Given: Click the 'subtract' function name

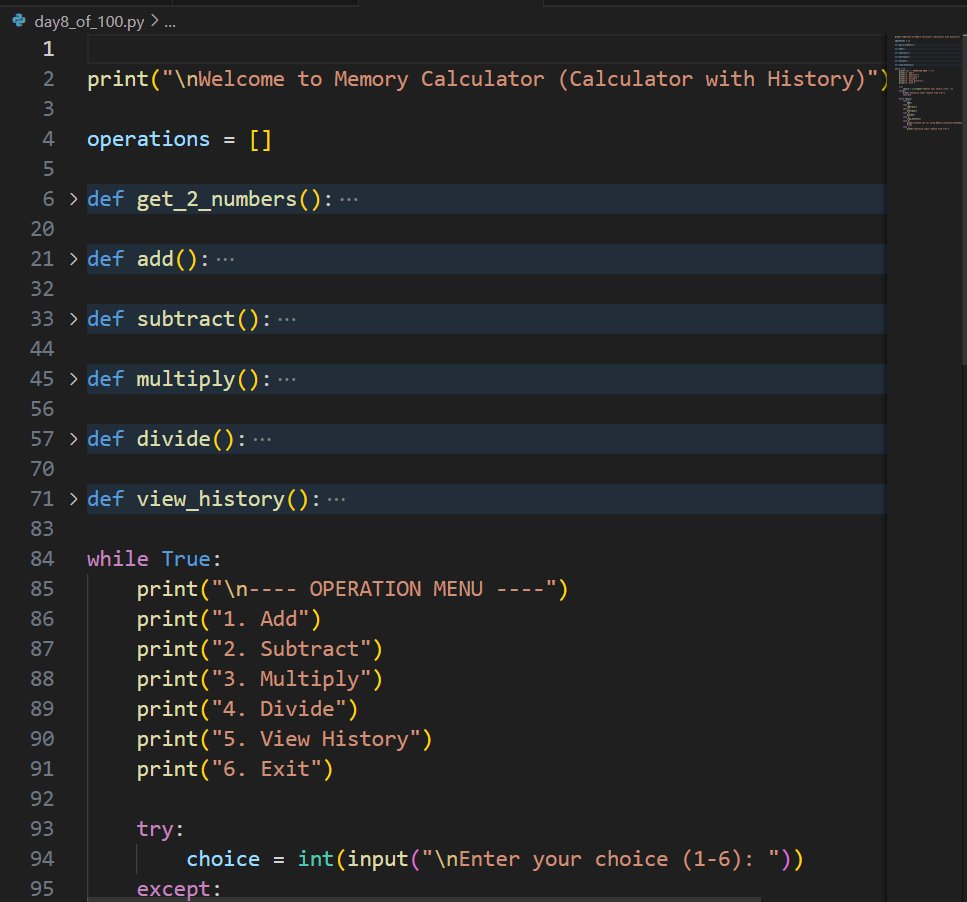Looking at the screenshot, I should pos(186,319).
